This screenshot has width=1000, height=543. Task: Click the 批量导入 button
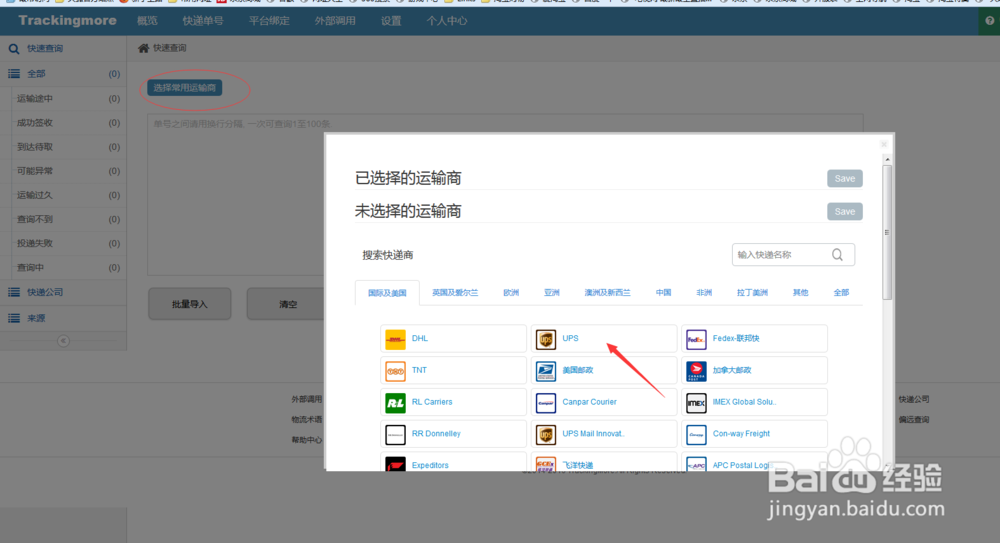click(x=190, y=304)
